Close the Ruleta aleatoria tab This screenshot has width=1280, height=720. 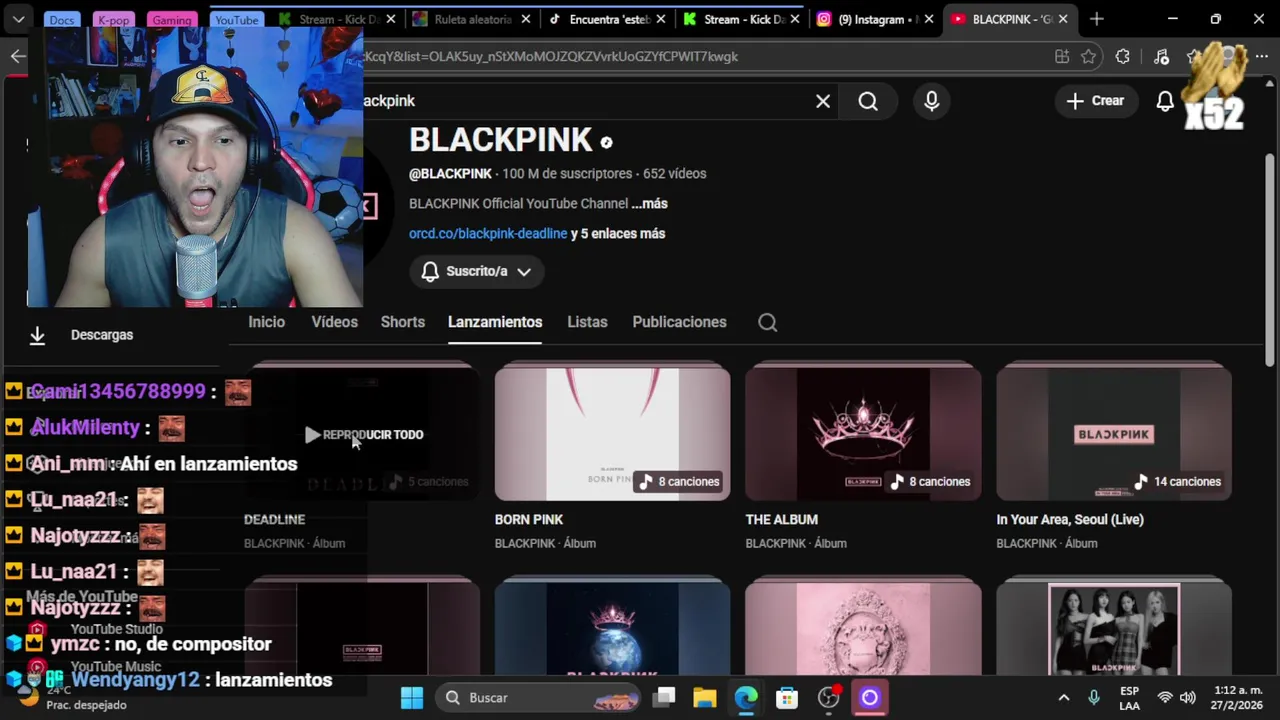526,19
